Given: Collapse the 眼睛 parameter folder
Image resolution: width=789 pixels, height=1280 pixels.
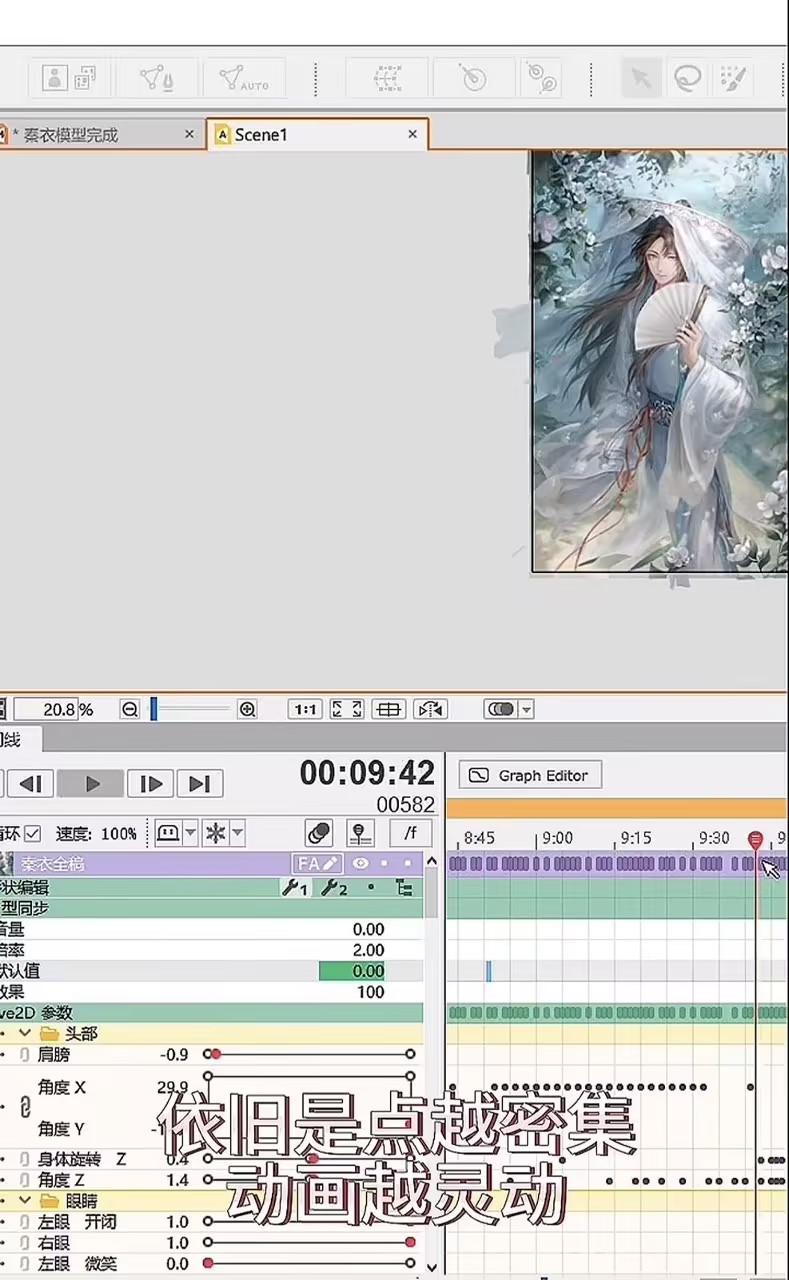Looking at the screenshot, I should pyautogui.click(x=25, y=1200).
